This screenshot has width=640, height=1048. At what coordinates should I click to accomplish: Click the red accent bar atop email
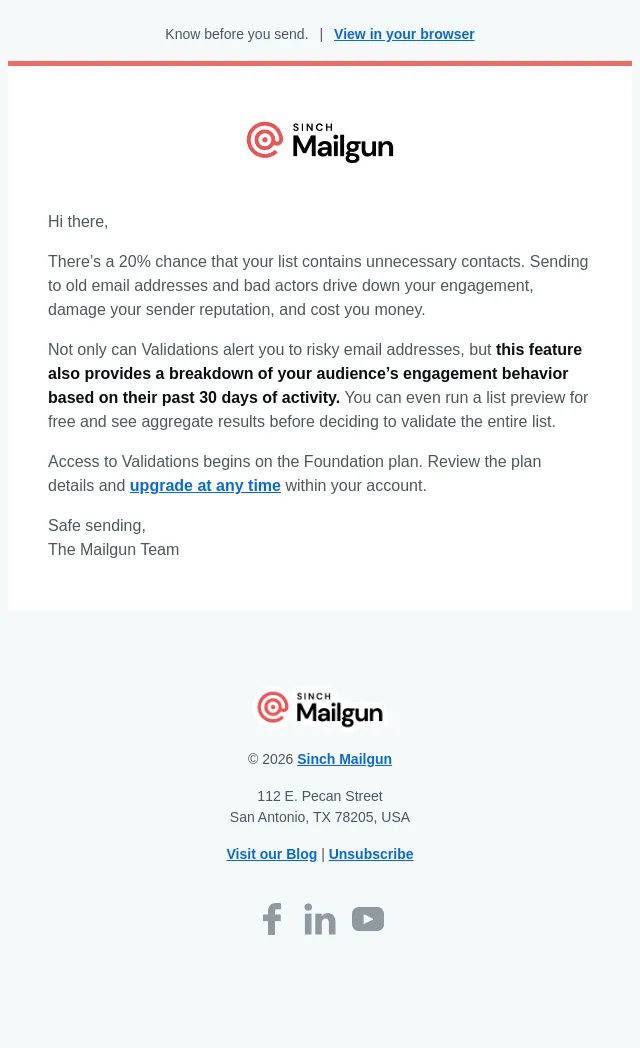coord(320,63)
